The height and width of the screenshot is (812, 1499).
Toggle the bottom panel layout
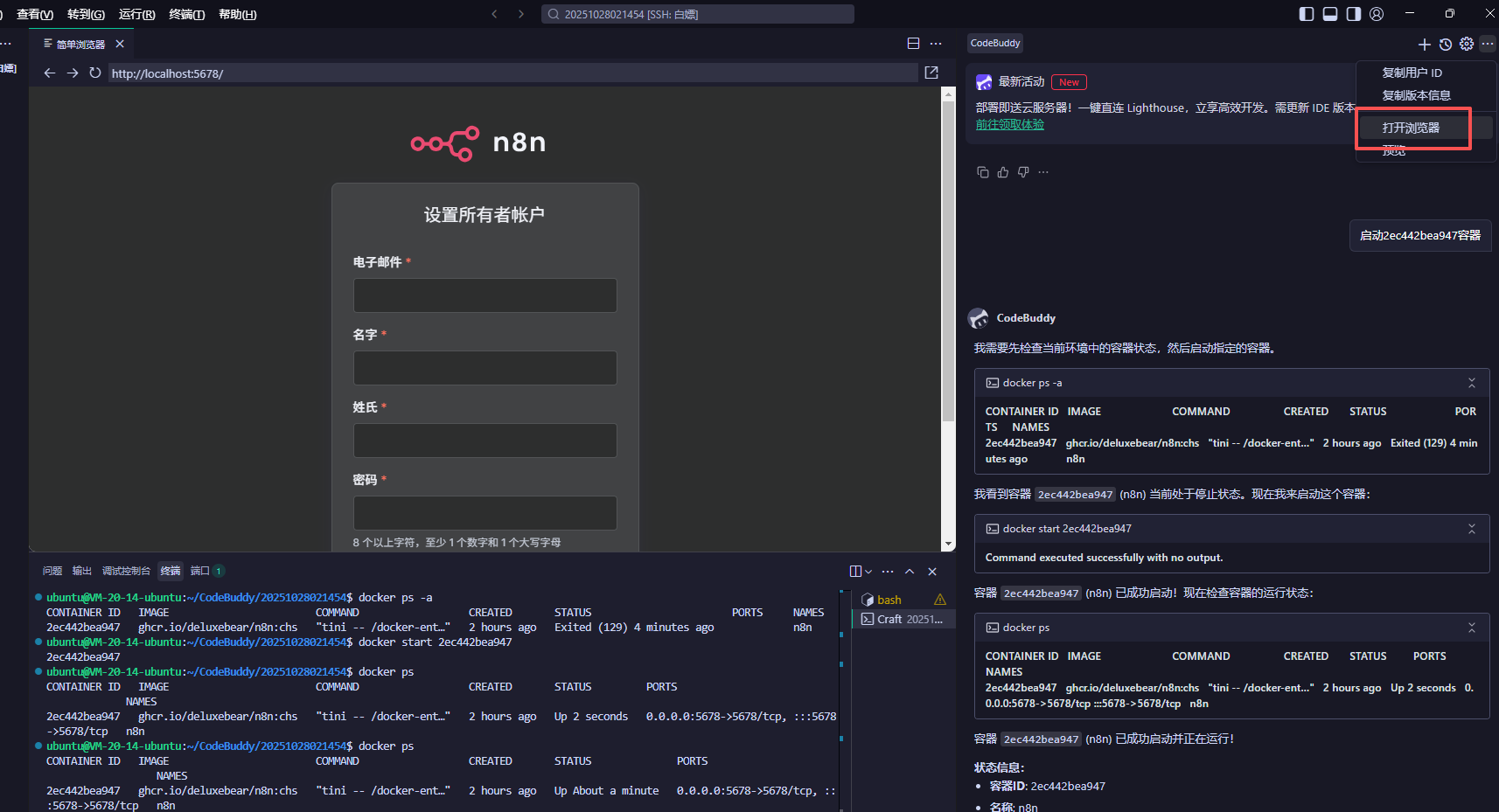1330,14
